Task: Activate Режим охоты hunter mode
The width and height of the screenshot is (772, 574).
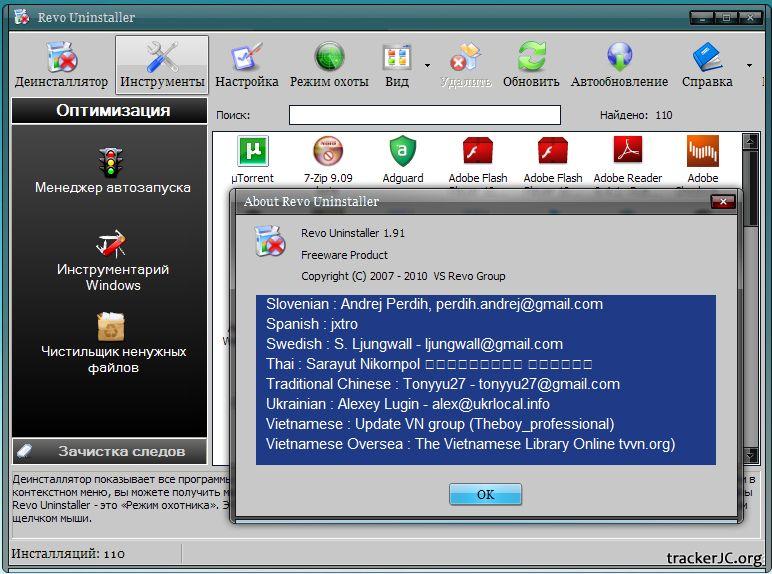Action: pyautogui.click(x=329, y=58)
